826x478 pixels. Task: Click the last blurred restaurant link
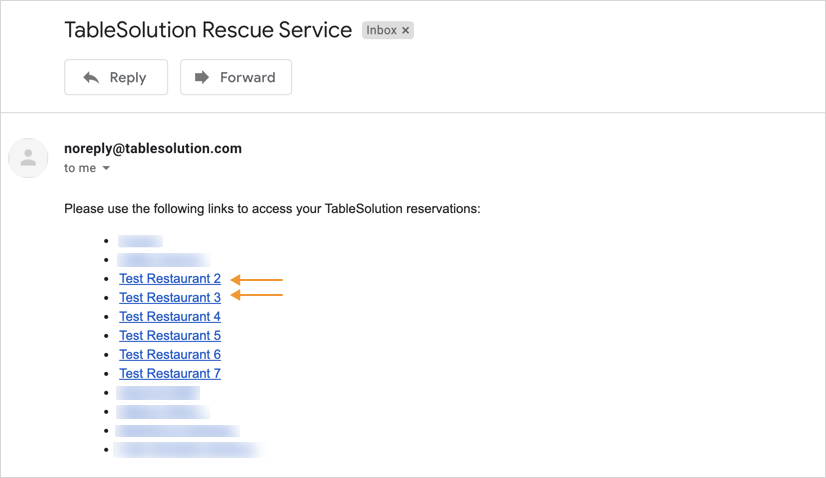(x=189, y=450)
